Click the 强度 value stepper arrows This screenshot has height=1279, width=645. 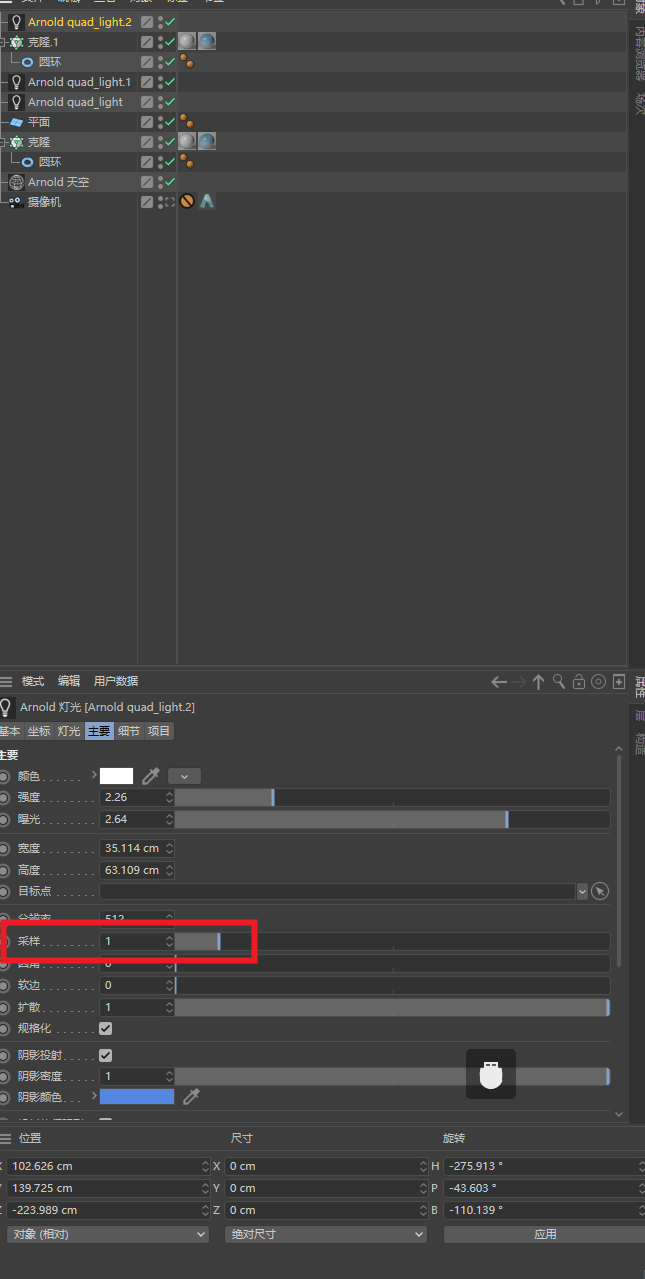pos(170,798)
